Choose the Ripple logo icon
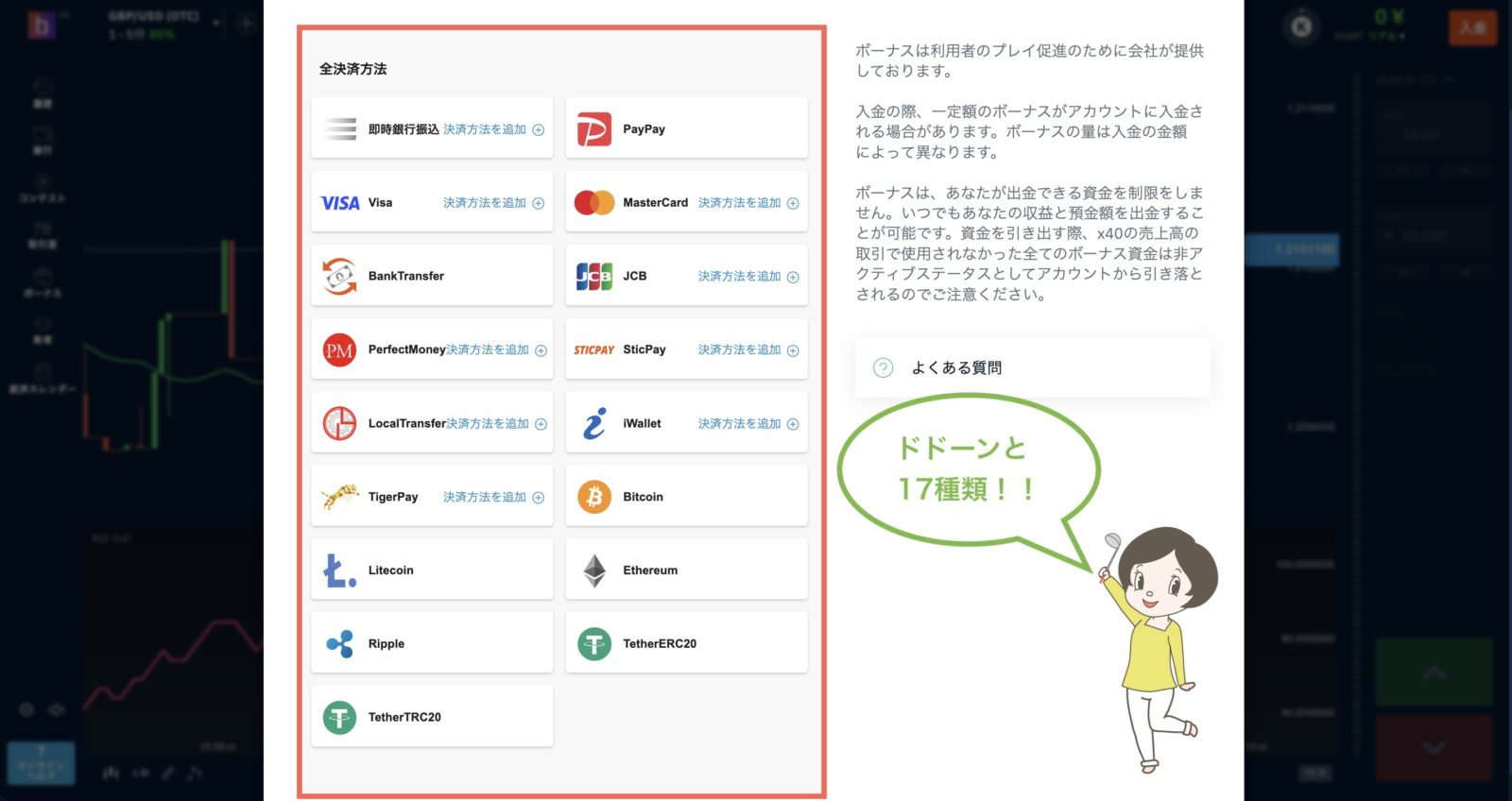1512x801 pixels. [x=339, y=644]
